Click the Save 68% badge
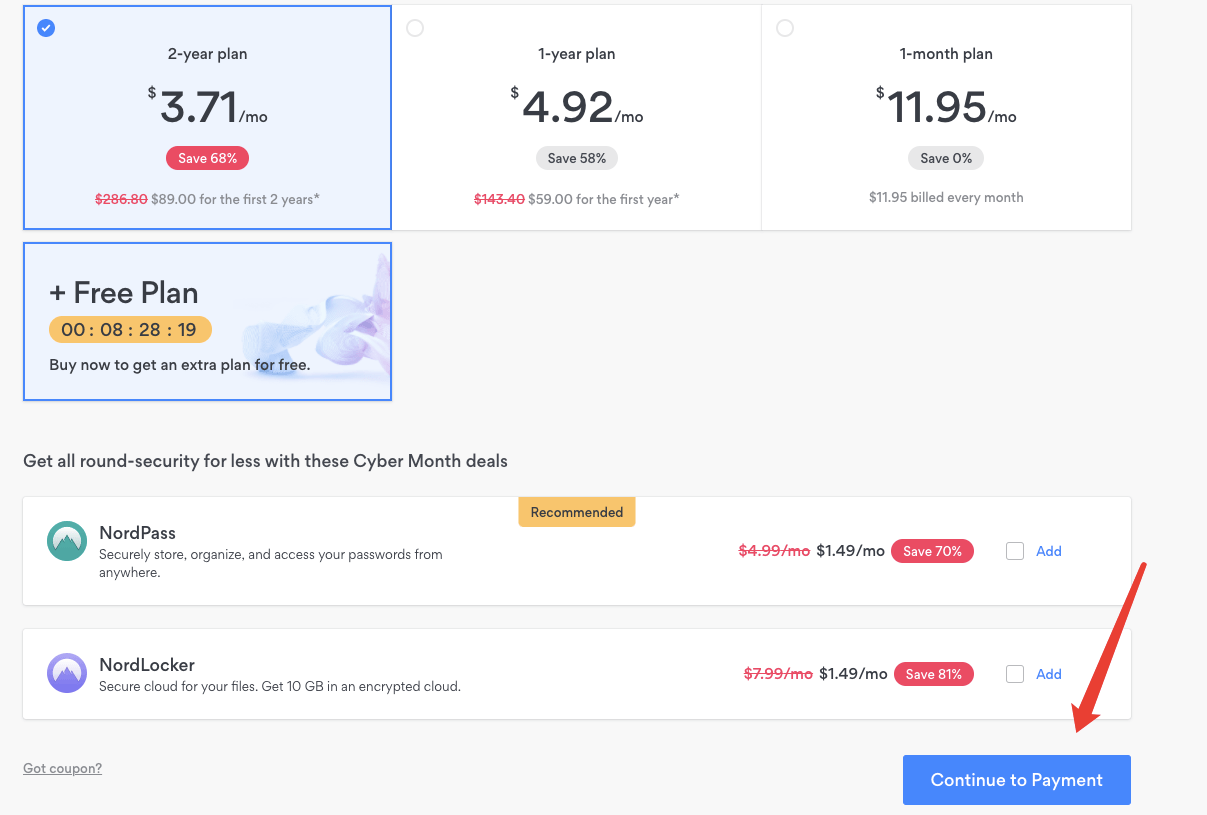The image size is (1207, 815). [208, 158]
